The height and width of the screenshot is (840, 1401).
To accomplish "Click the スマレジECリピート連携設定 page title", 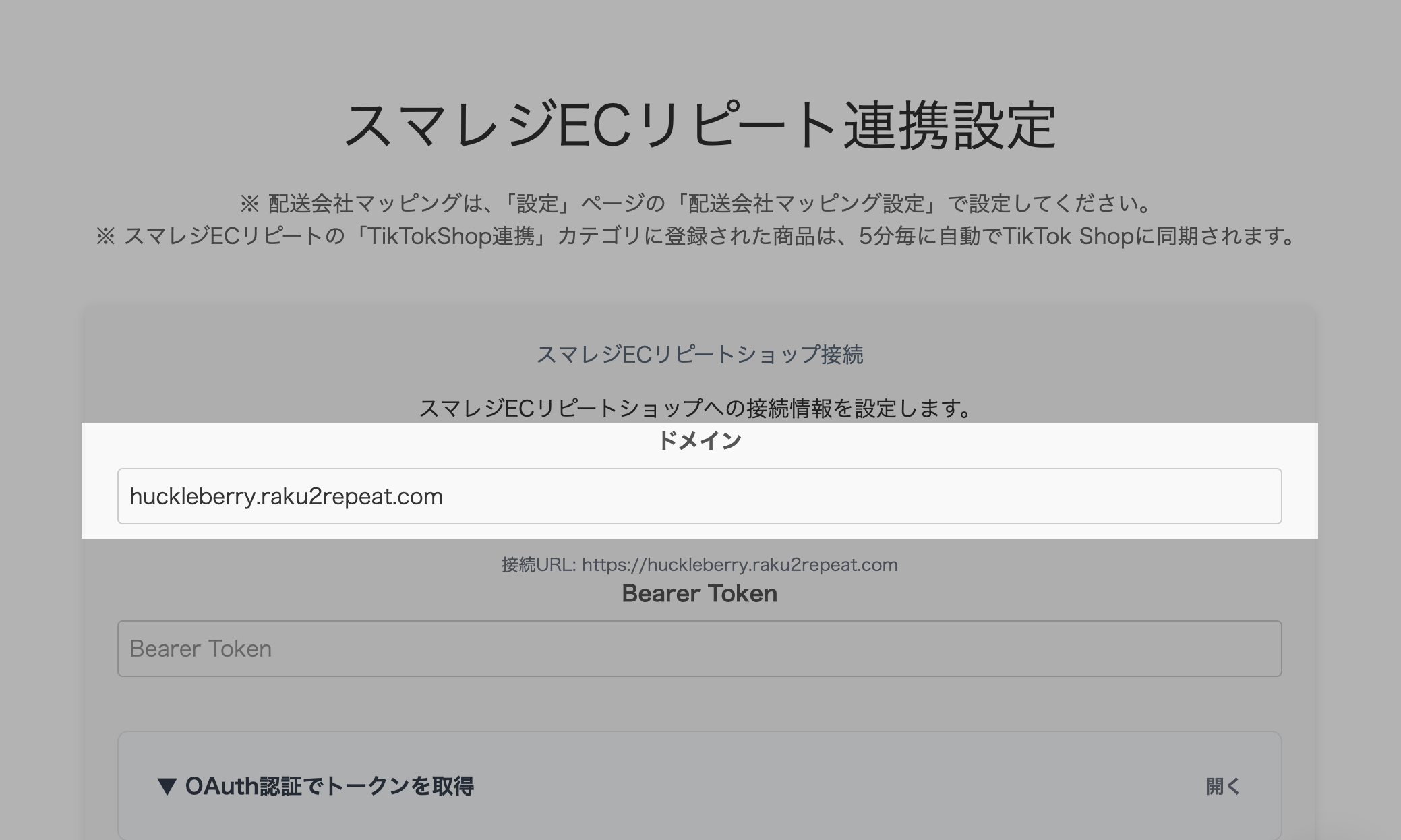I will coord(699,126).
